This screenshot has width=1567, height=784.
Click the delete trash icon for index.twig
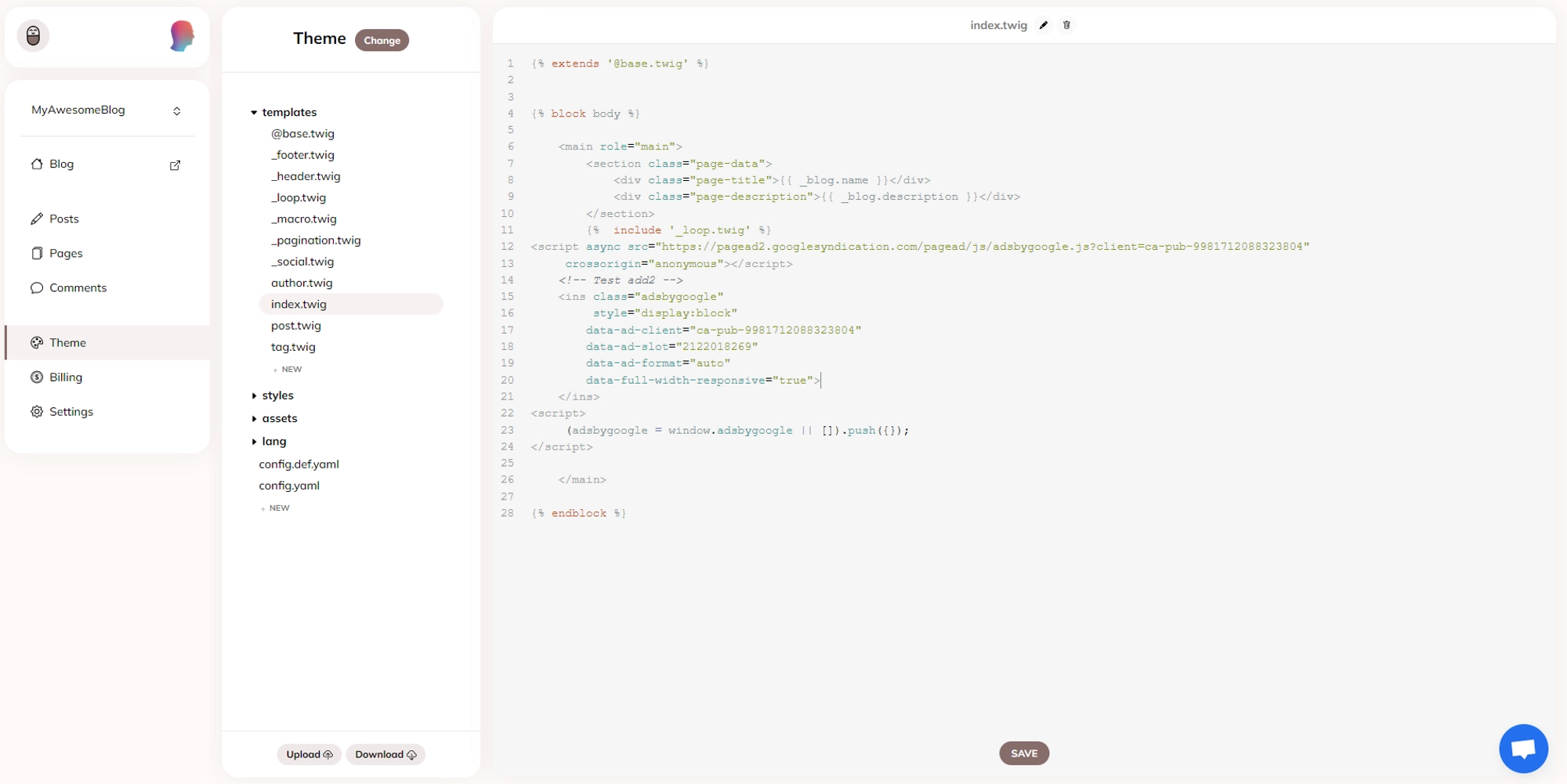pos(1066,25)
